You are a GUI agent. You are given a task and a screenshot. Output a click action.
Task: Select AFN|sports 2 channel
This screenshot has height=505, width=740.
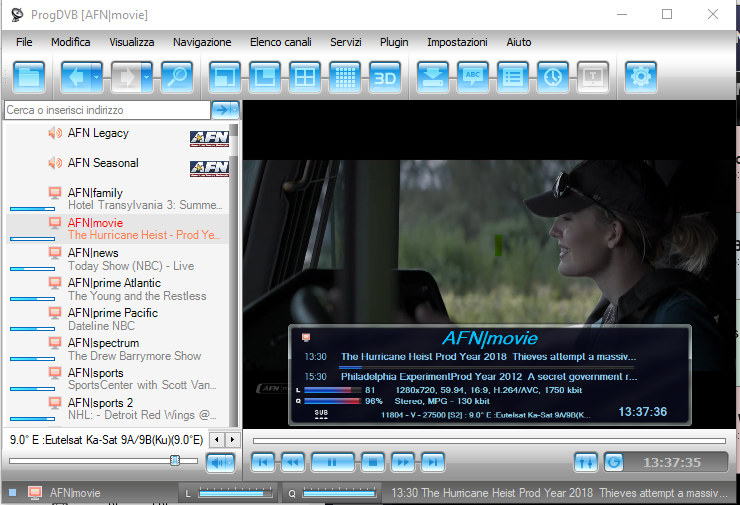click(118, 409)
